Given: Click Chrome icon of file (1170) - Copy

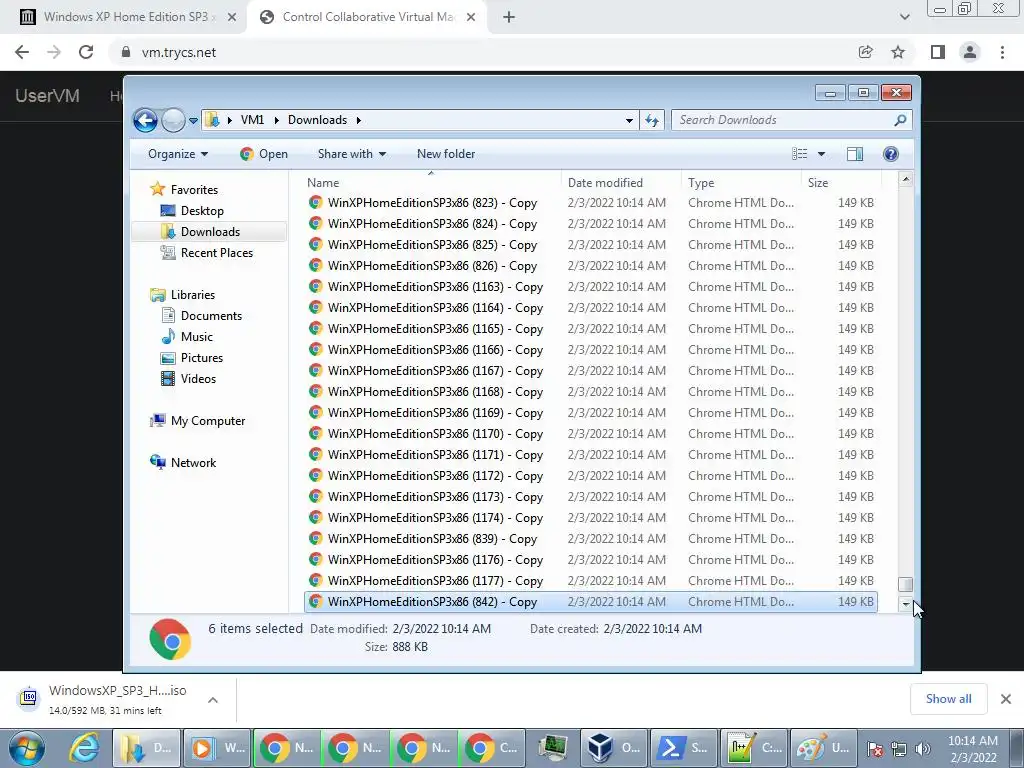Looking at the screenshot, I should pyautogui.click(x=315, y=434).
